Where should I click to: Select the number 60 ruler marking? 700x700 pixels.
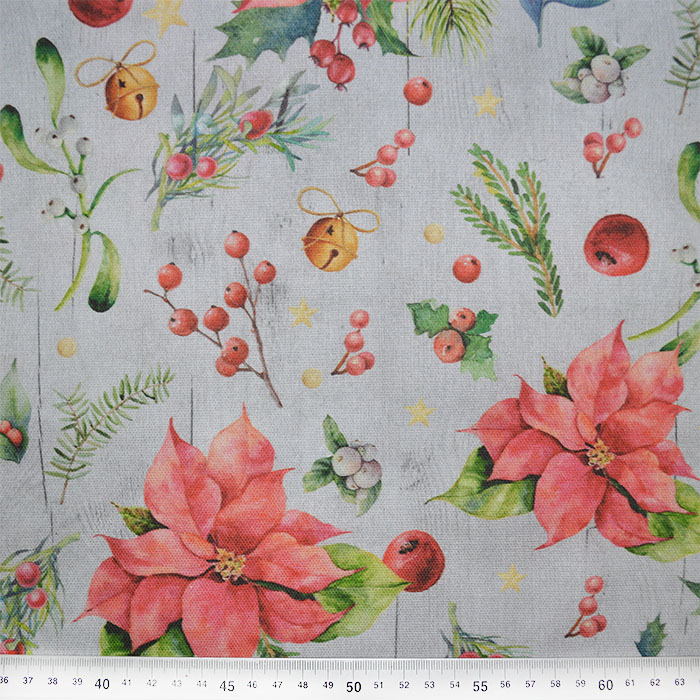605,686
